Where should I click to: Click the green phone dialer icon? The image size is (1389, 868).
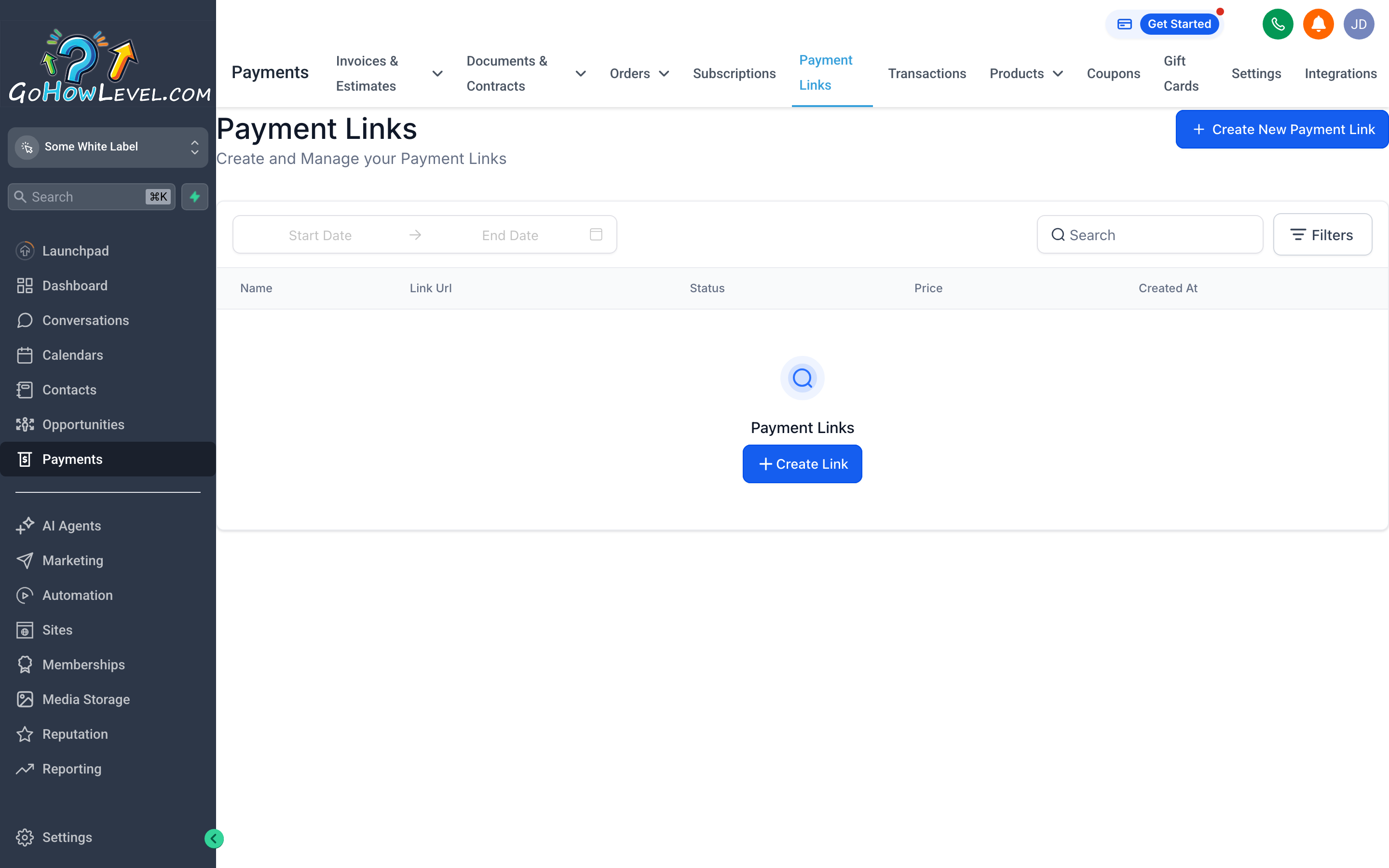tap(1278, 24)
